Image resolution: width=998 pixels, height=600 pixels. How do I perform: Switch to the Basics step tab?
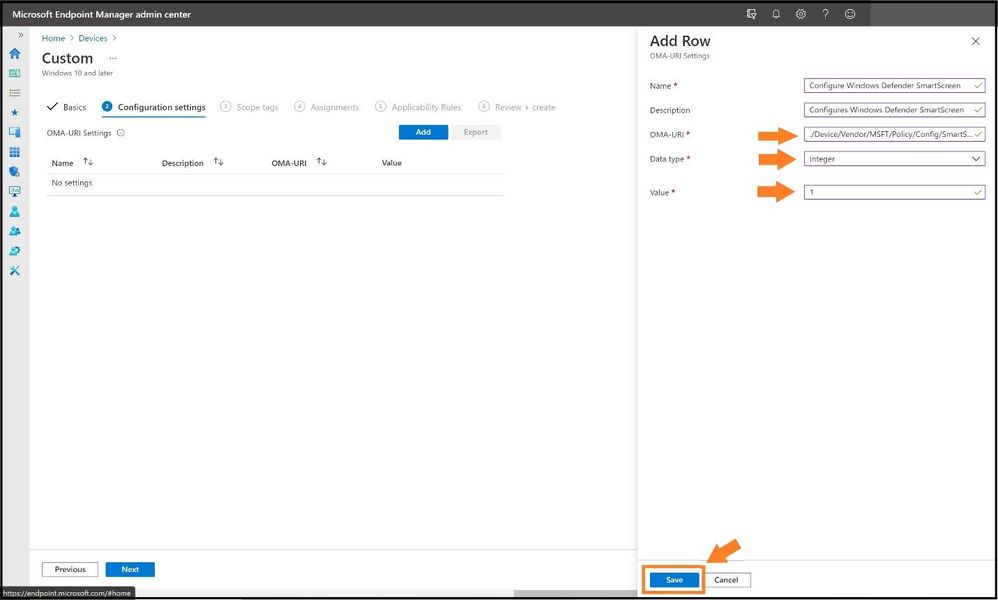[66, 107]
